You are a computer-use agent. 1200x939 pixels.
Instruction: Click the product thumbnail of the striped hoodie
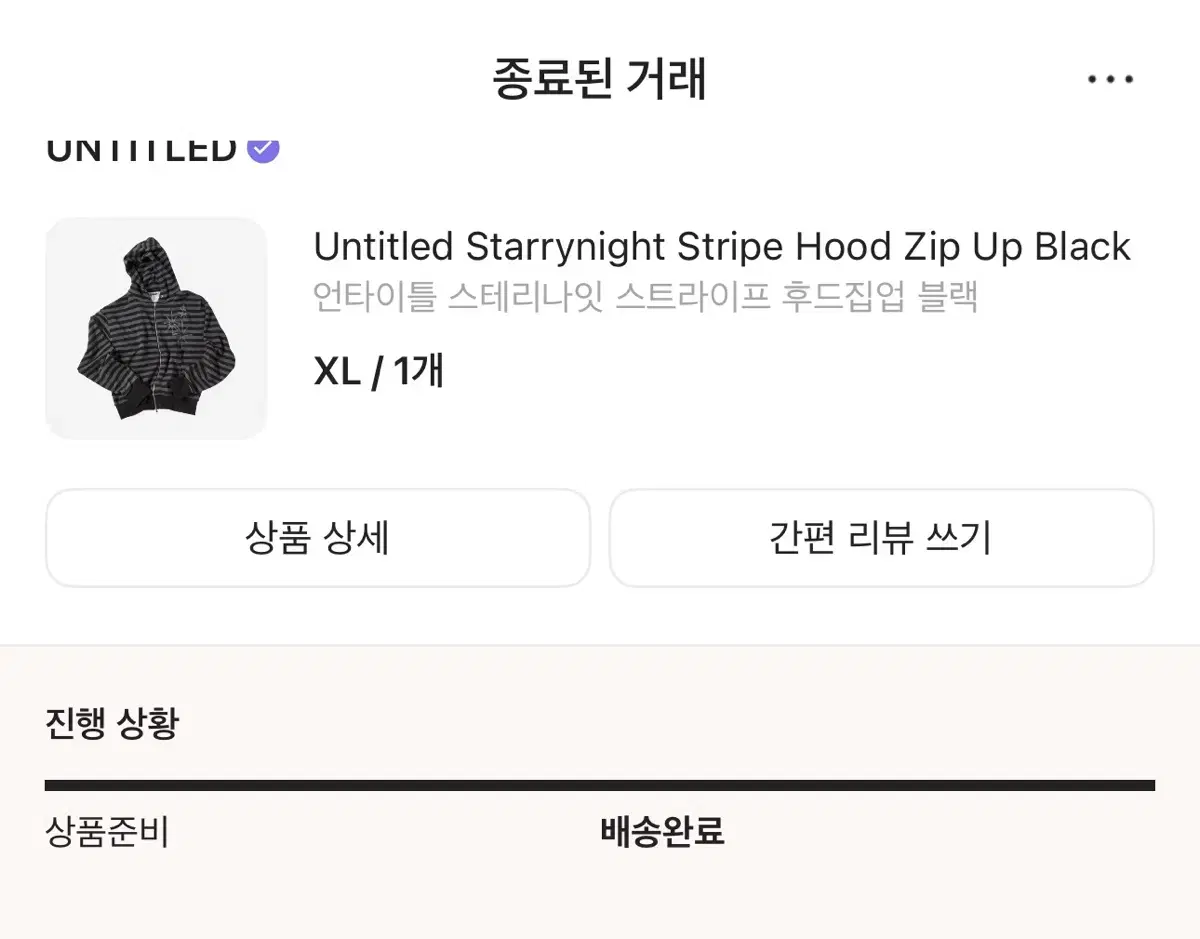[155, 327]
